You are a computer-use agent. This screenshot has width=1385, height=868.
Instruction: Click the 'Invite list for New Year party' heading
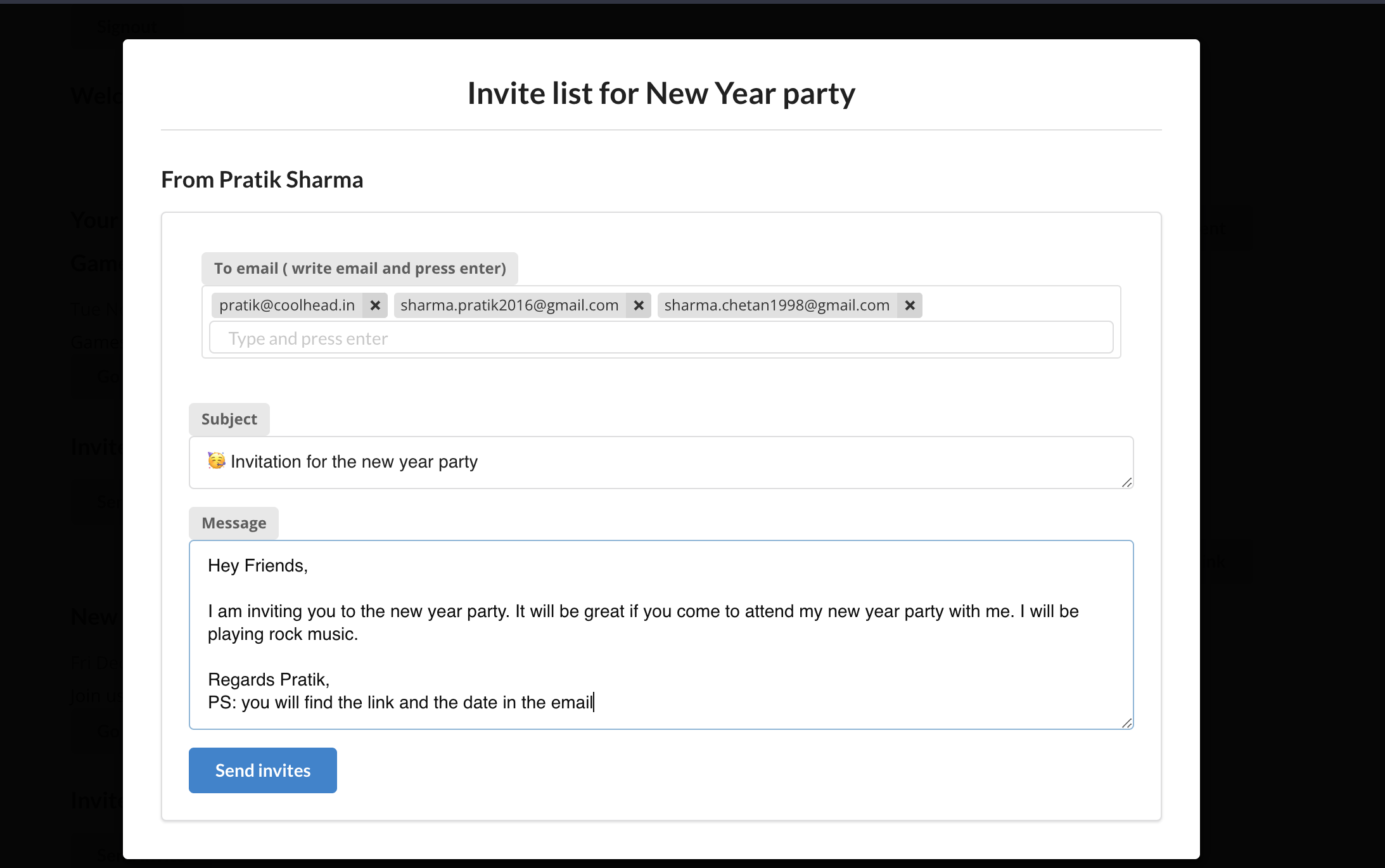click(x=661, y=94)
